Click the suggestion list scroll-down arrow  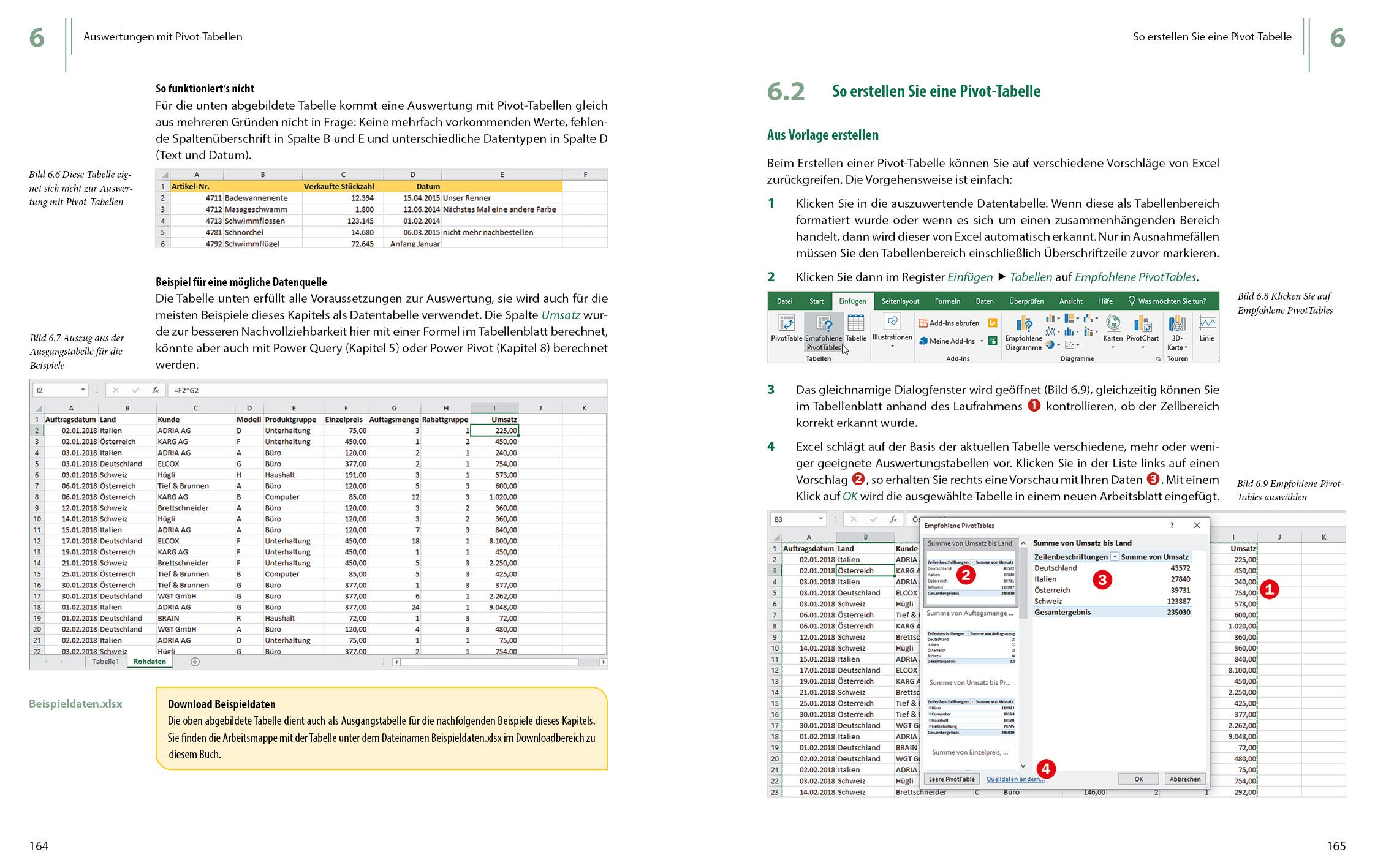tap(1023, 766)
